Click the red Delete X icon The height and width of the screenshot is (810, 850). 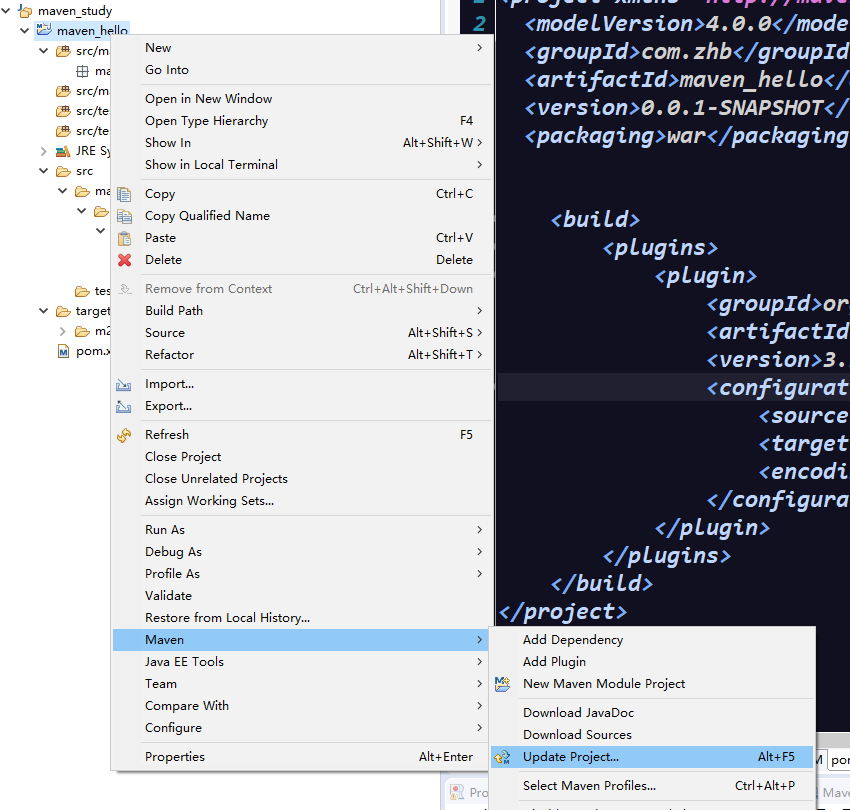coord(125,260)
